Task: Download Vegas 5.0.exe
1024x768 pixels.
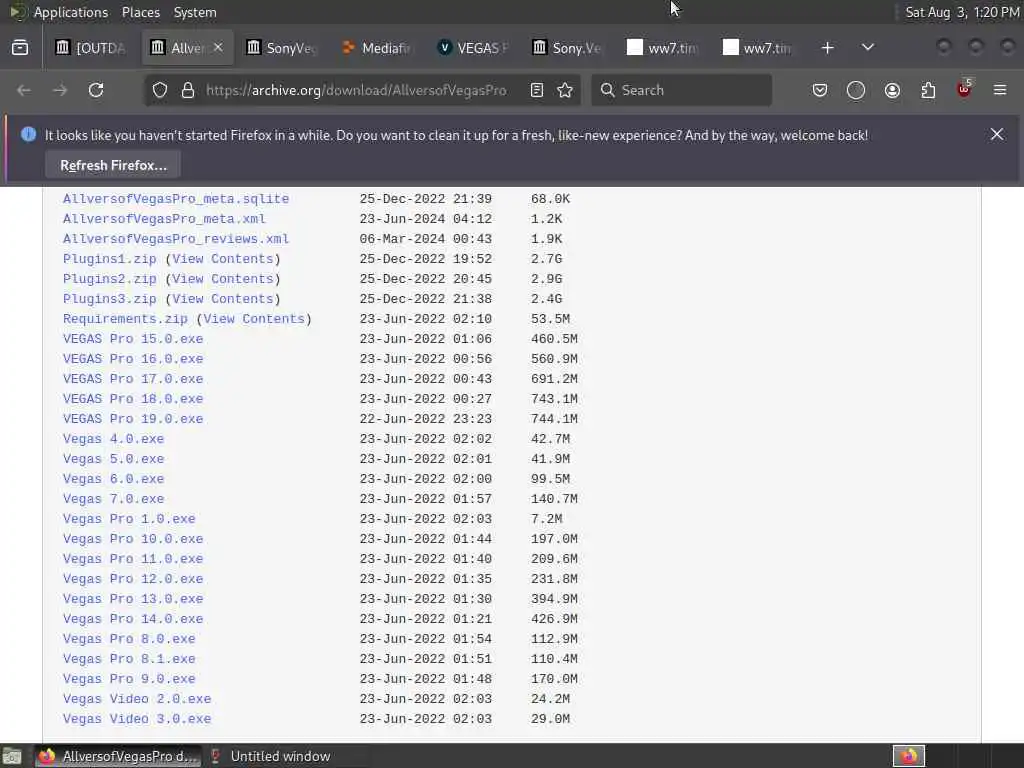Action: point(114,459)
